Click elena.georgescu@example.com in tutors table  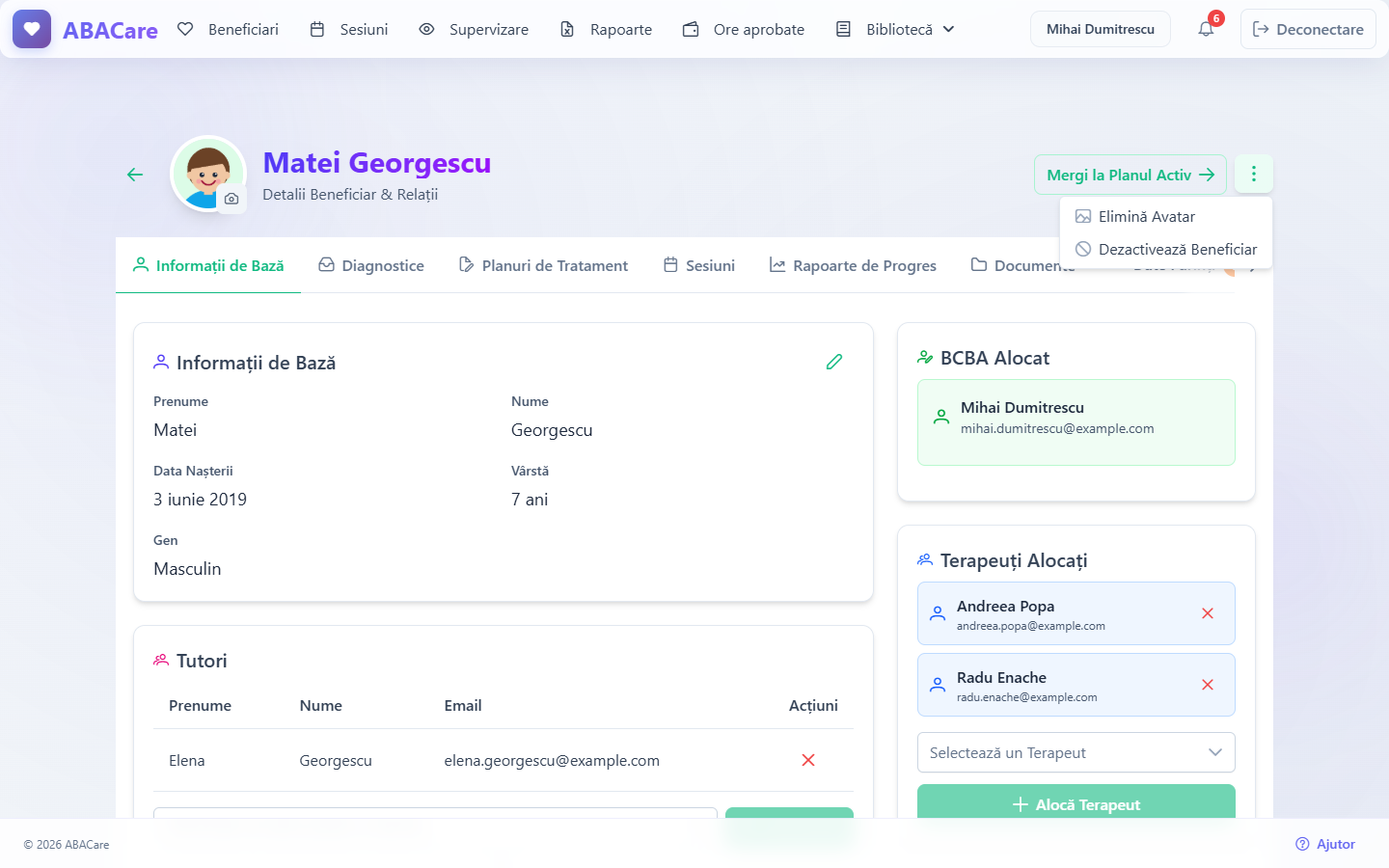point(552,760)
